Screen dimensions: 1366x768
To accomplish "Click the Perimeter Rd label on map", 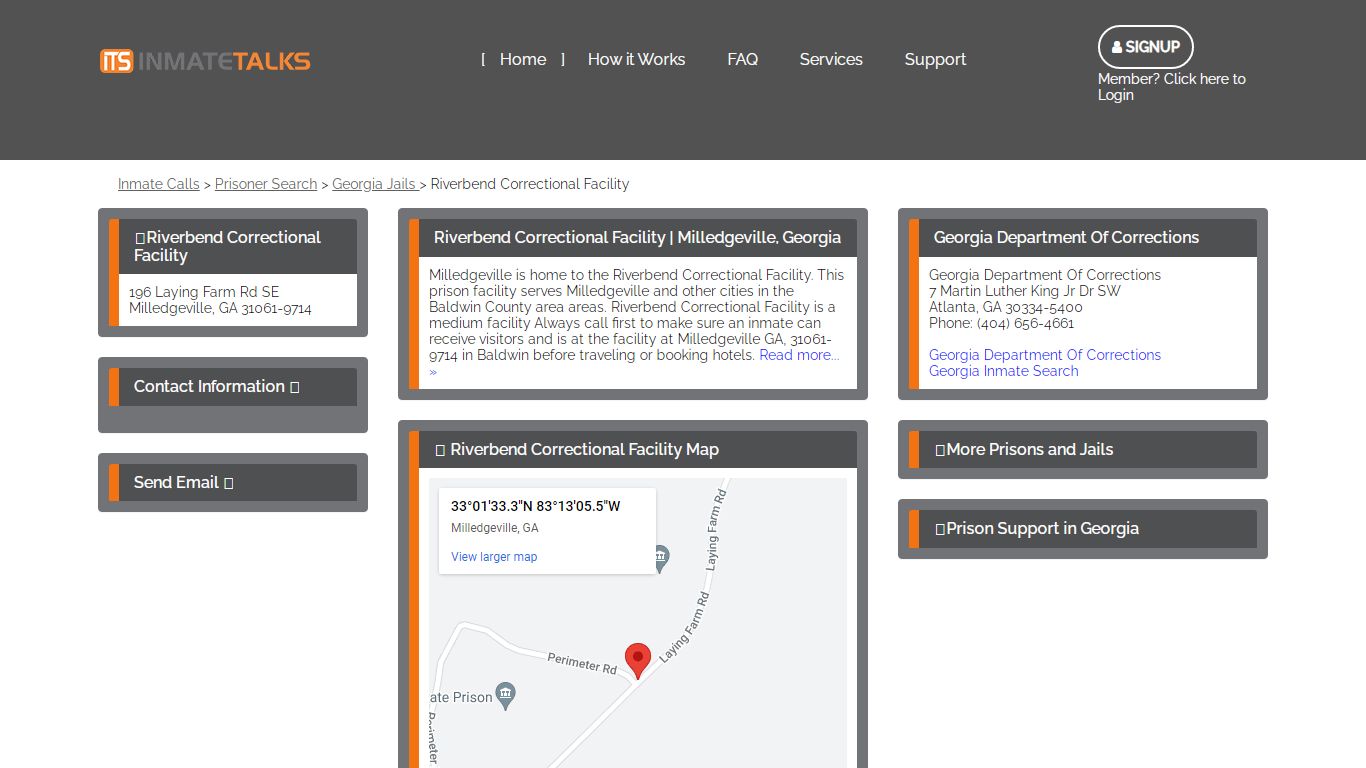I will tap(582, 663).
